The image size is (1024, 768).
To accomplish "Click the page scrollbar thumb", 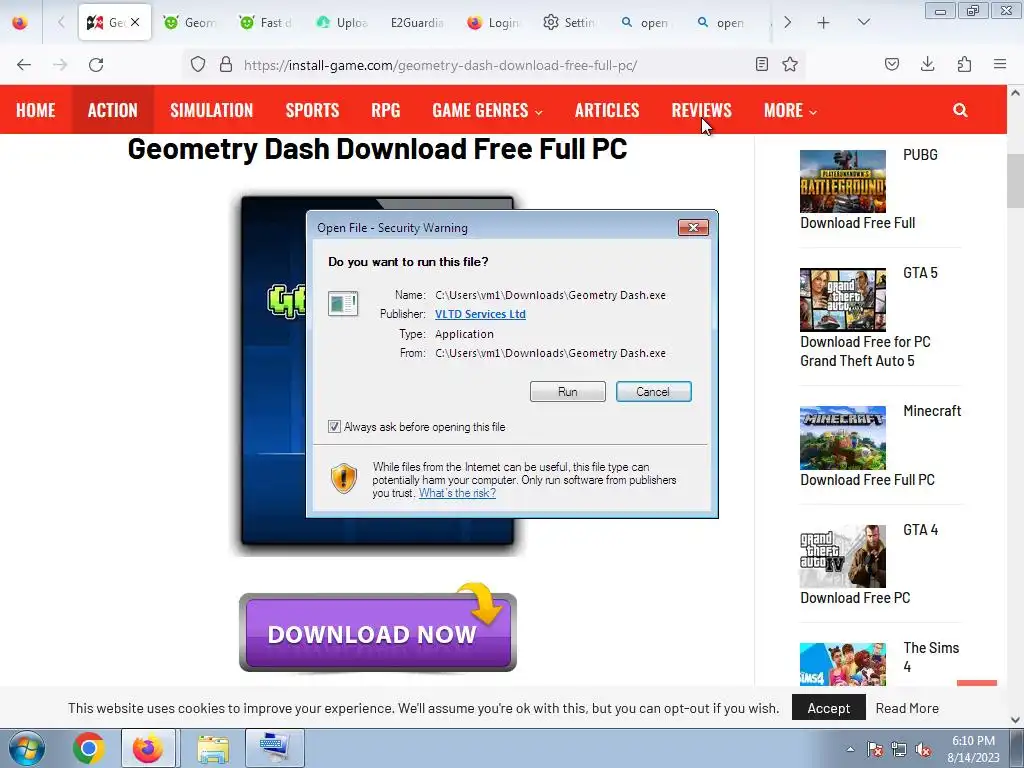I will coord(1015,182).
